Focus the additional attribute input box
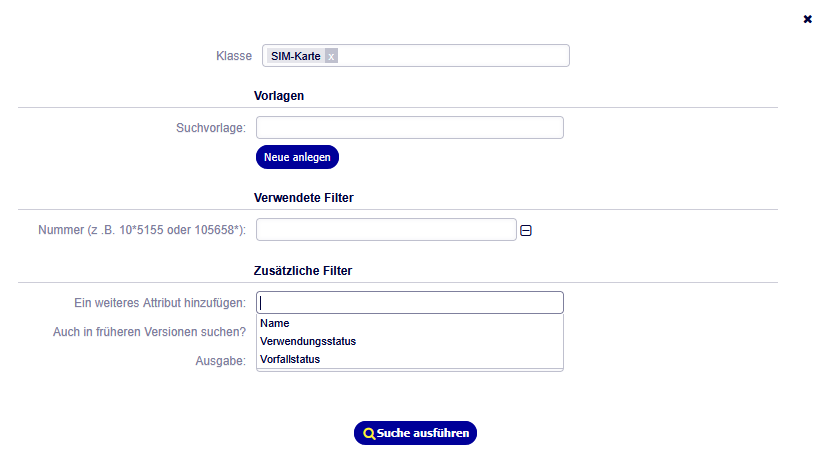The image size is (826, 452). tap(410, 302)
